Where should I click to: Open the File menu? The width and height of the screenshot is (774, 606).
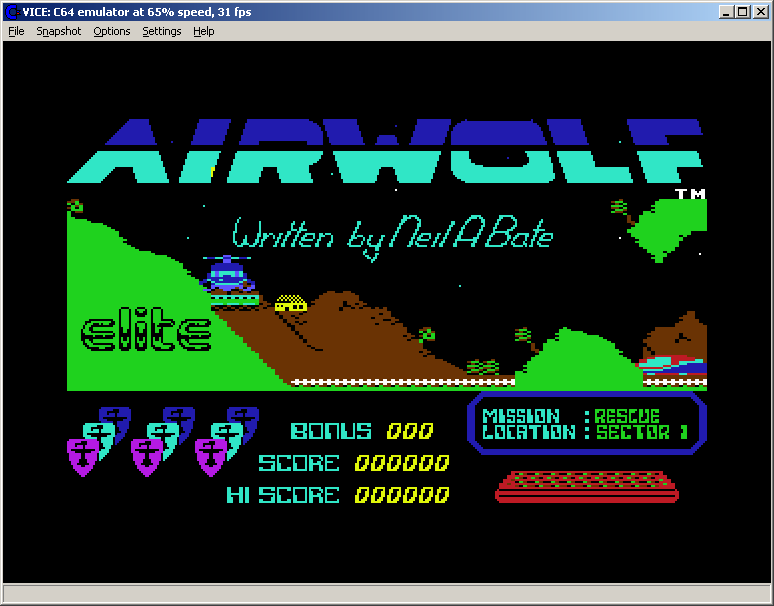[x=16, y=31]
